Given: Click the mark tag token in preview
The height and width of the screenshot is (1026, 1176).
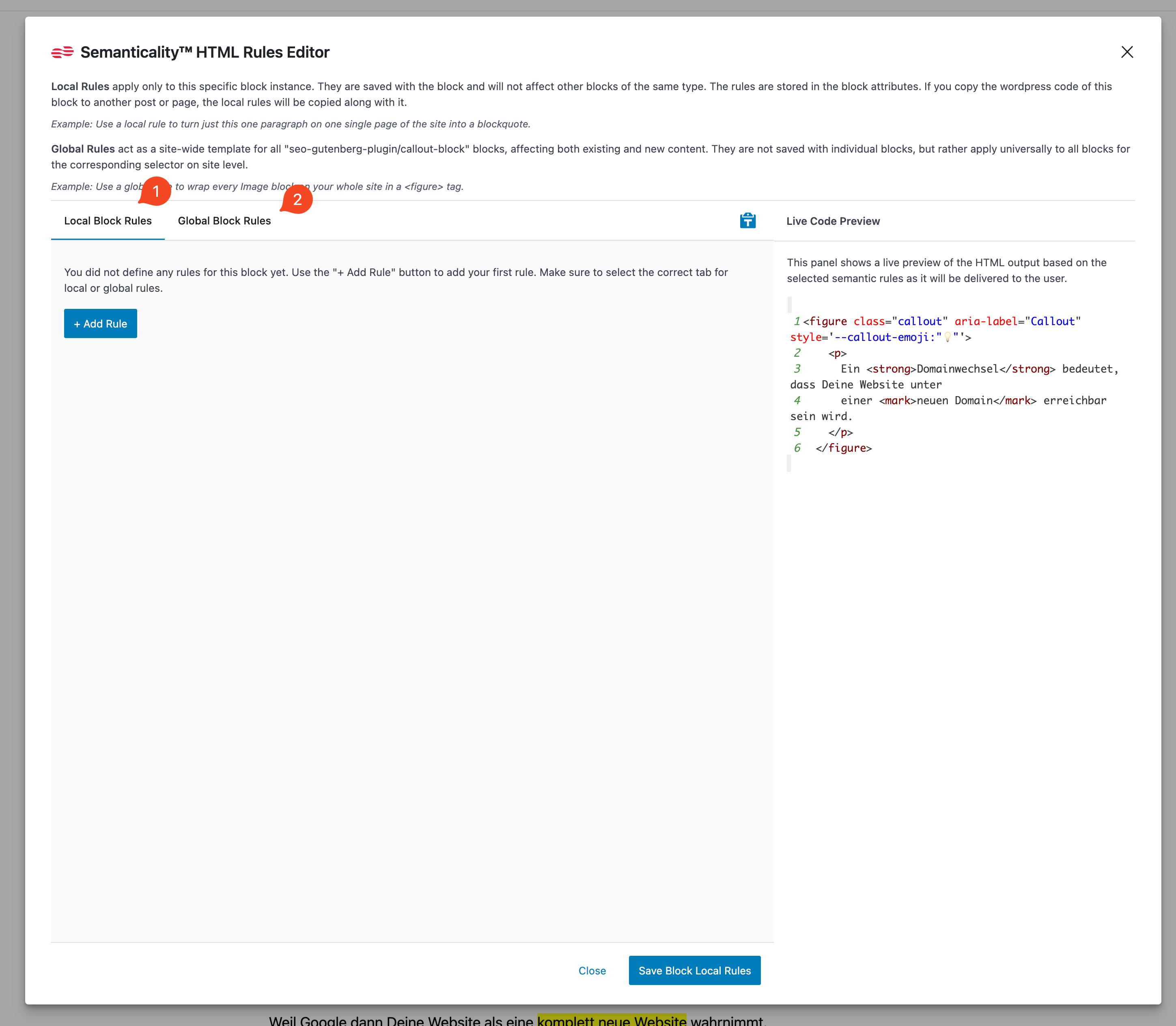Looking at the screenshot, I should 898,400.
